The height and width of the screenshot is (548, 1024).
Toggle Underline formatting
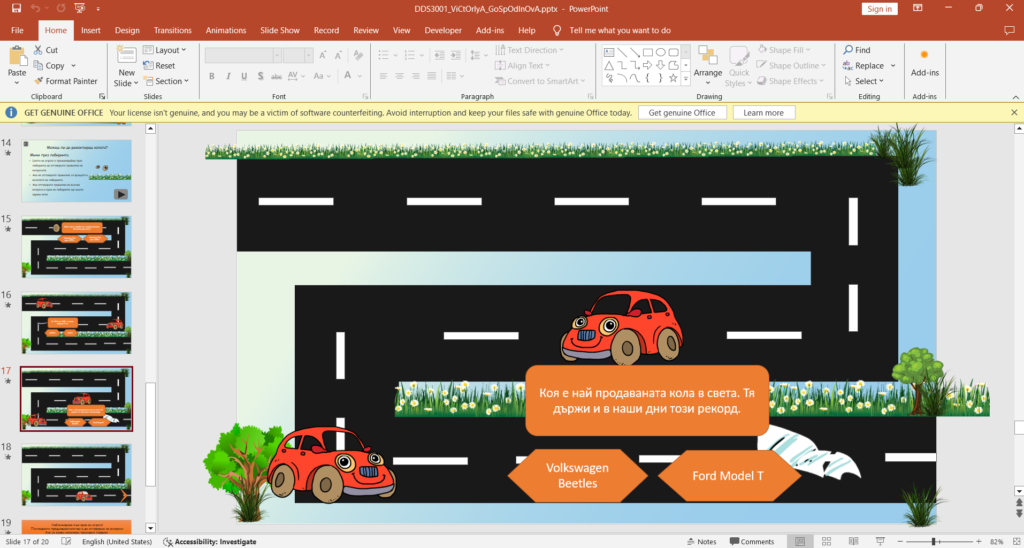tap(244, 76)
